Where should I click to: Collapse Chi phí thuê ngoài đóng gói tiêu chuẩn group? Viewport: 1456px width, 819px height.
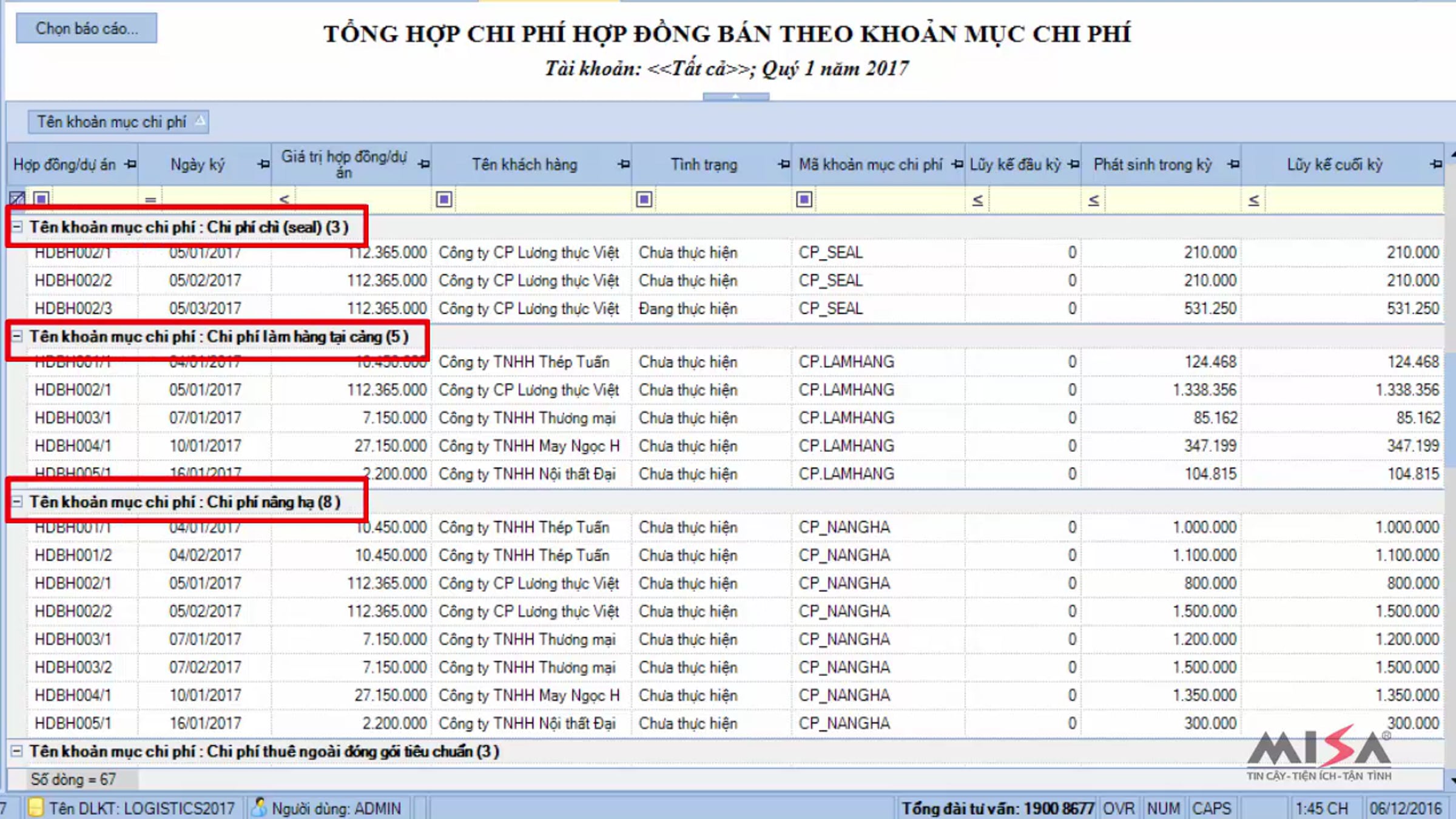(x=17, y=751)
